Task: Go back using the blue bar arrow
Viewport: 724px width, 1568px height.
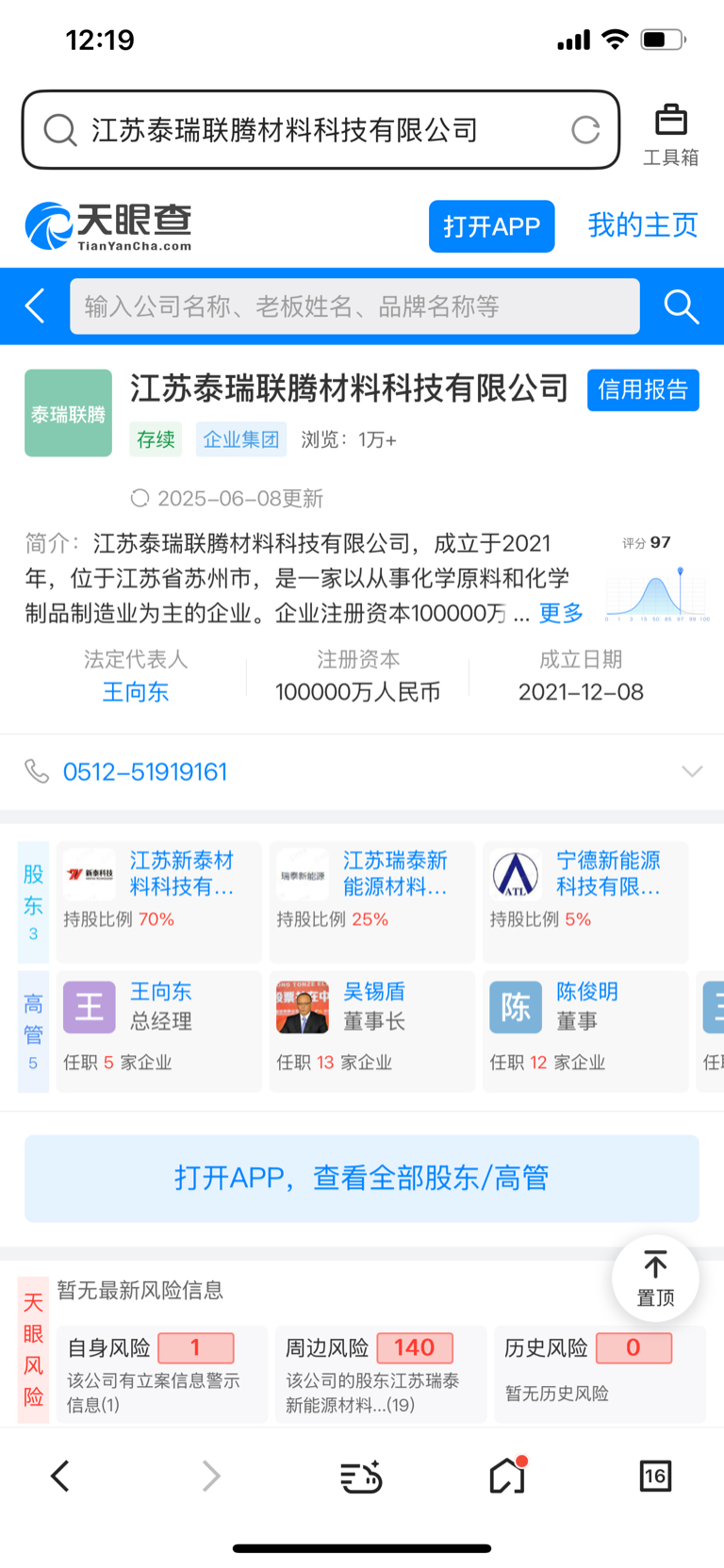Action: 35,306
